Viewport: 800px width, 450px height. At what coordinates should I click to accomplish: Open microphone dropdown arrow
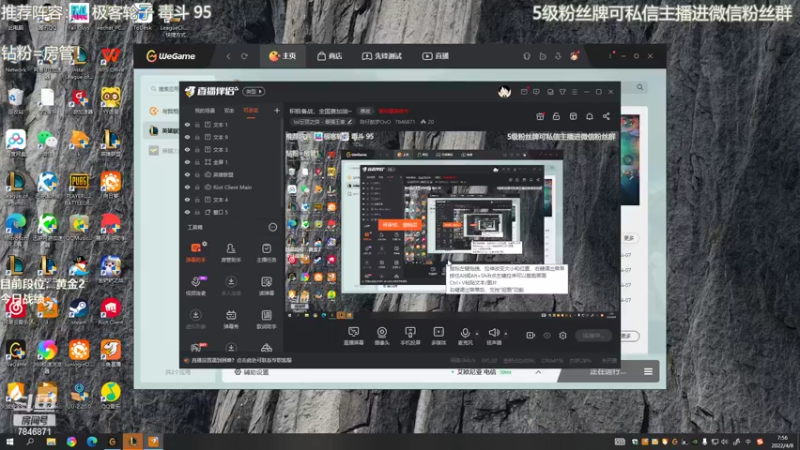coord(477,334)
